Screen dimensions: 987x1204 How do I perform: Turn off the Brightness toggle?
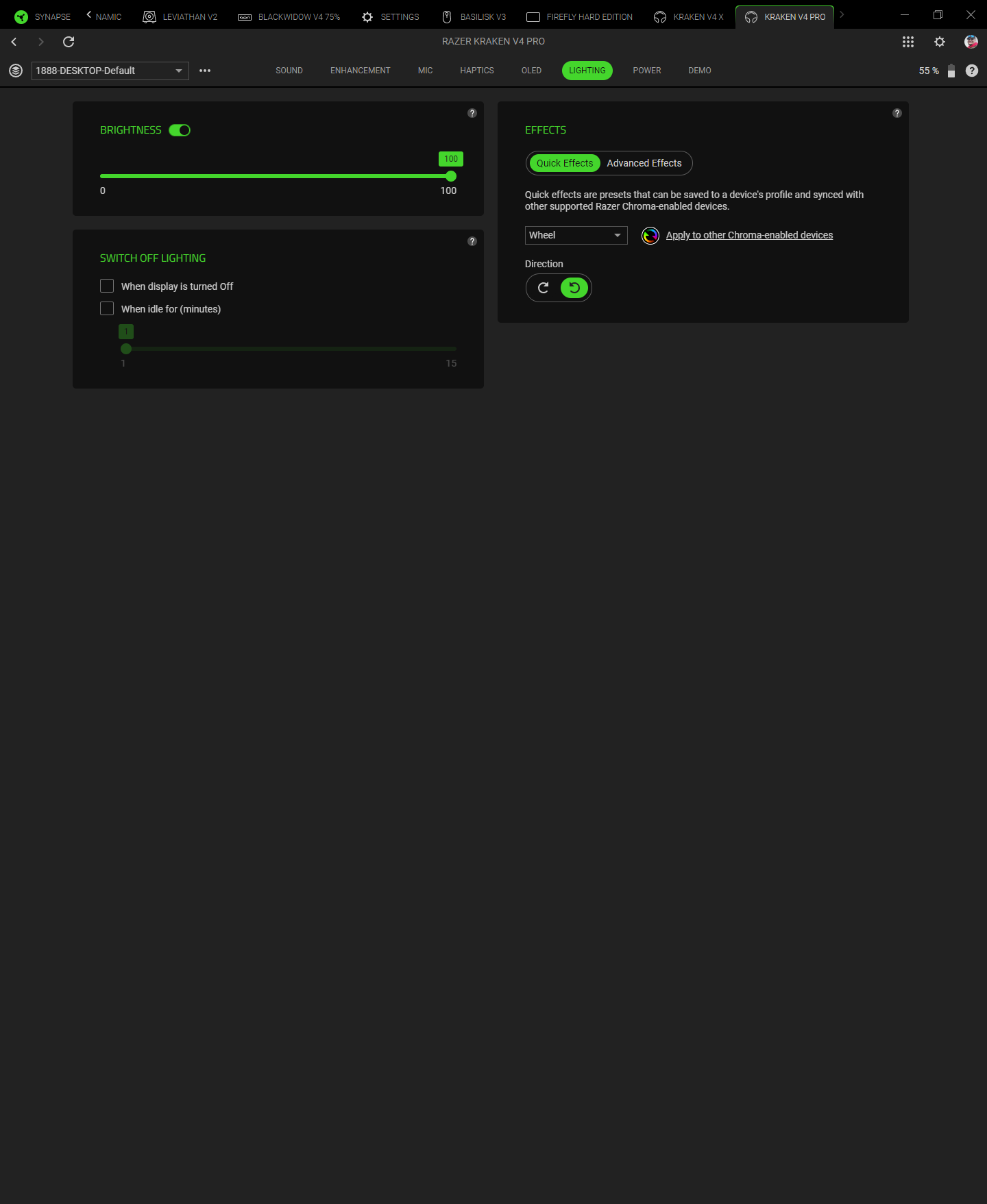click(x=180, y=130)
